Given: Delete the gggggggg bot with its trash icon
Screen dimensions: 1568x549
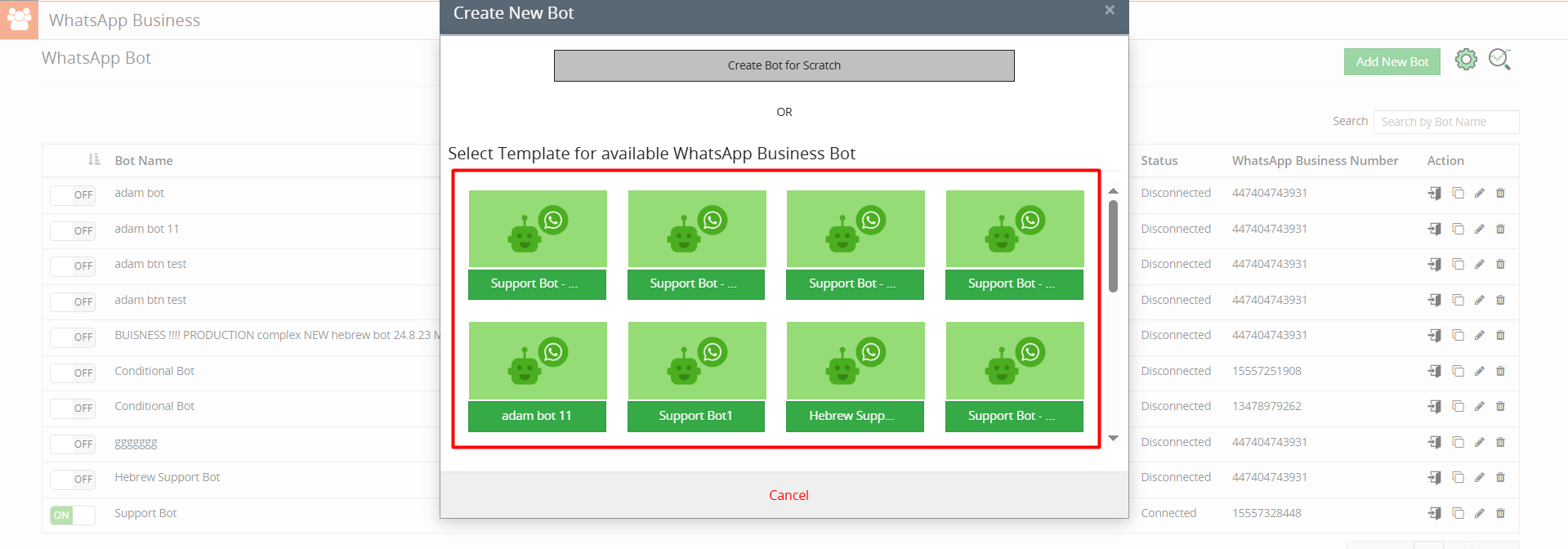Looking at the screenshot, I should pyautogui.click(x=1500, y=442).
